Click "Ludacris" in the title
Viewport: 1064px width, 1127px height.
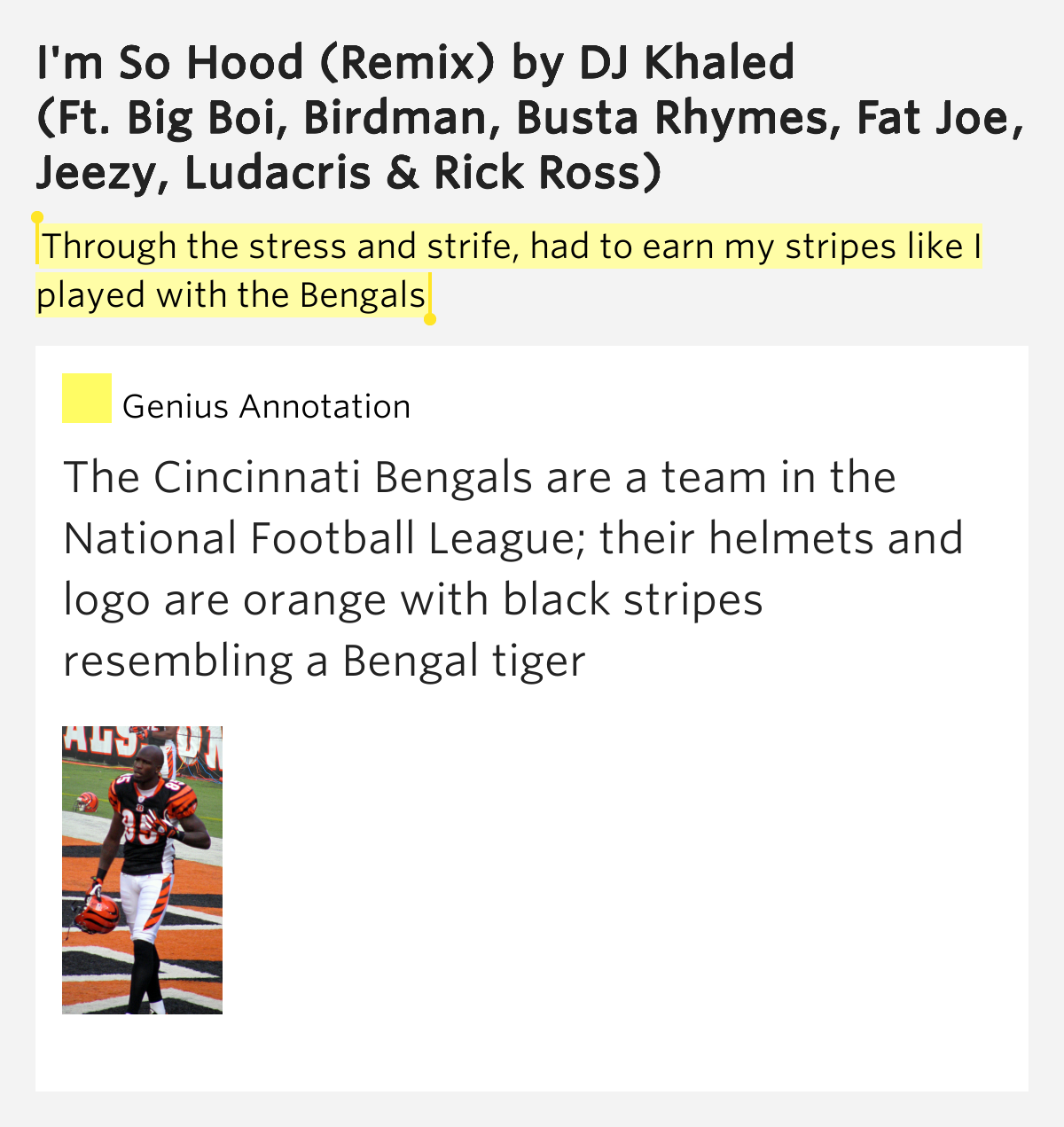[278, 173]
